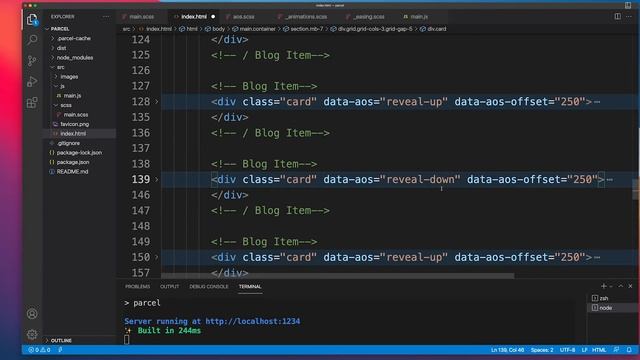Add a new terminal with plus icon
Viewport: 640px width, 360px height.
[x=603, y=286]
